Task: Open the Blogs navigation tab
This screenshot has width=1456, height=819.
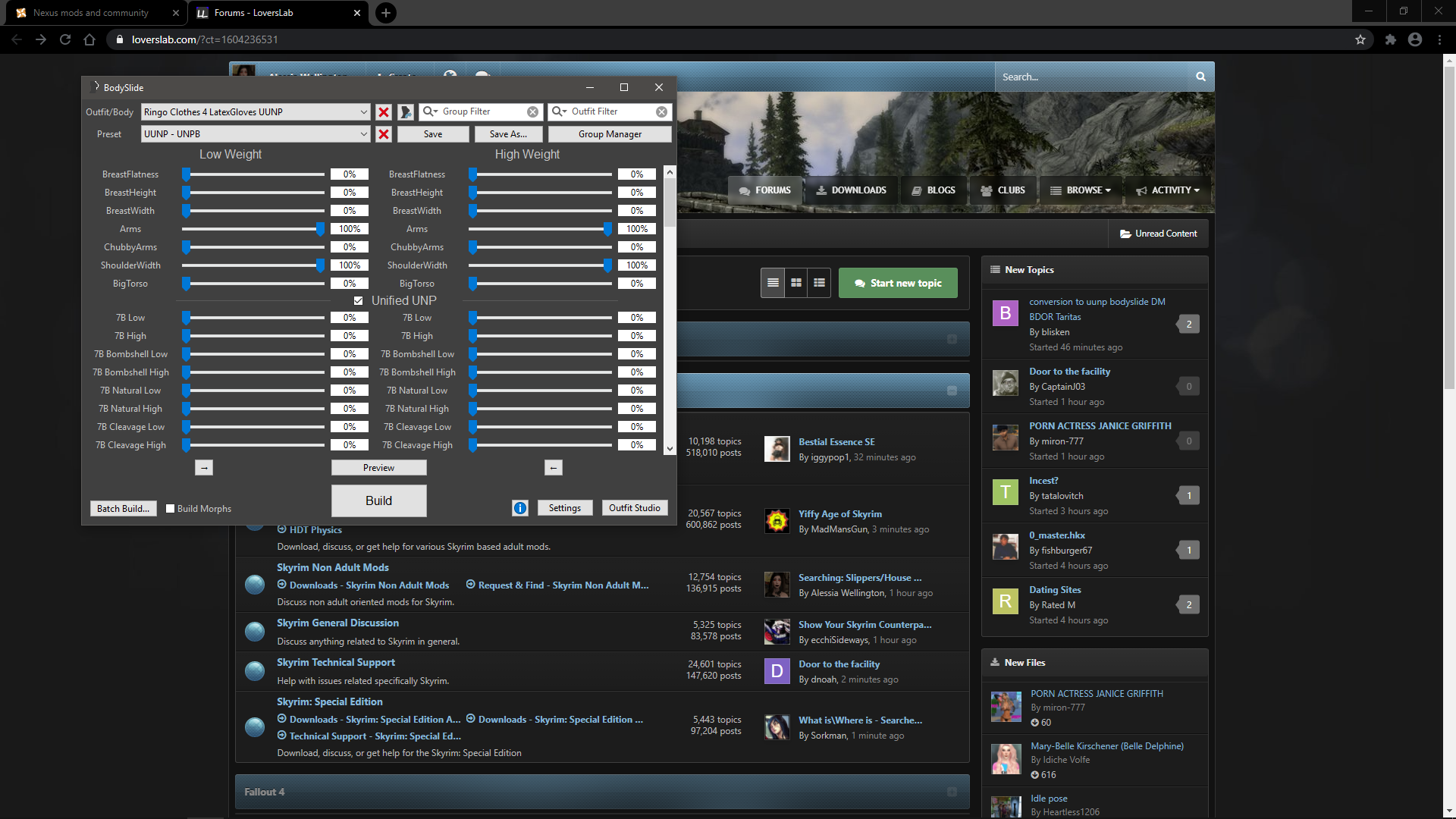Action: pyautogui.click(x=933, y=190)
